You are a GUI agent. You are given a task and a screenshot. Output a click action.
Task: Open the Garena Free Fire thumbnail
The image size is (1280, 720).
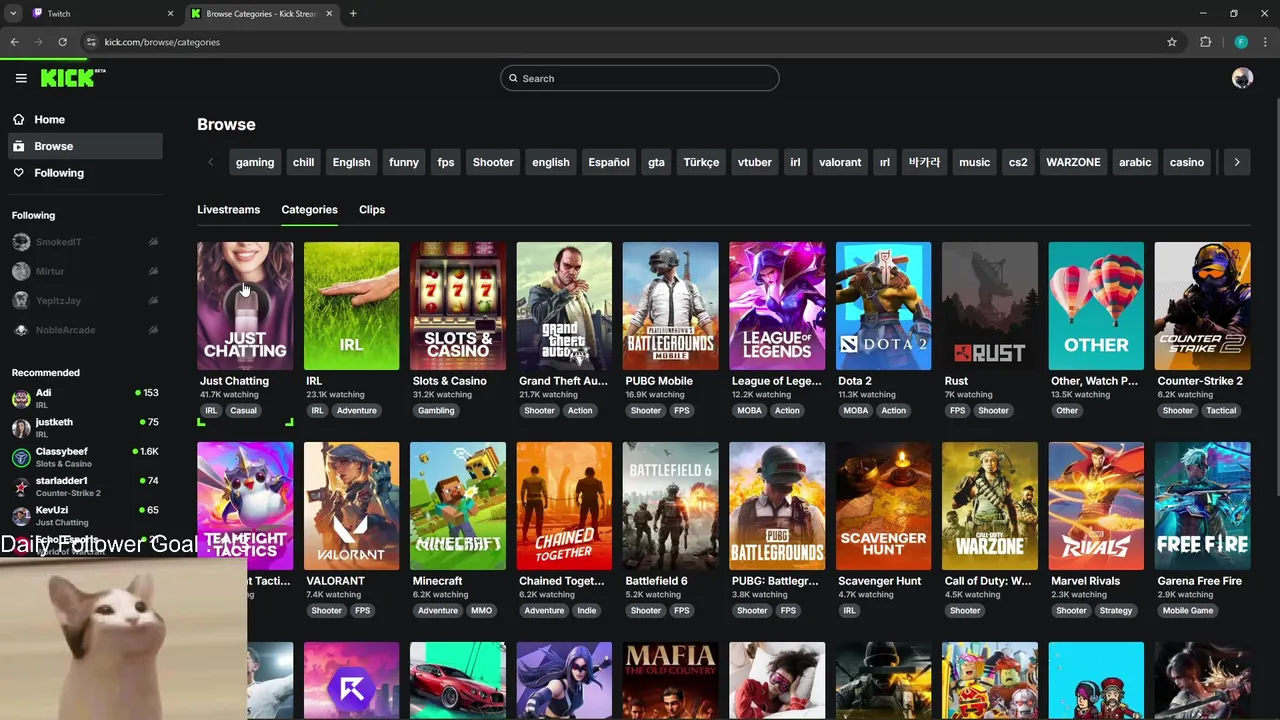(1202, 506)
